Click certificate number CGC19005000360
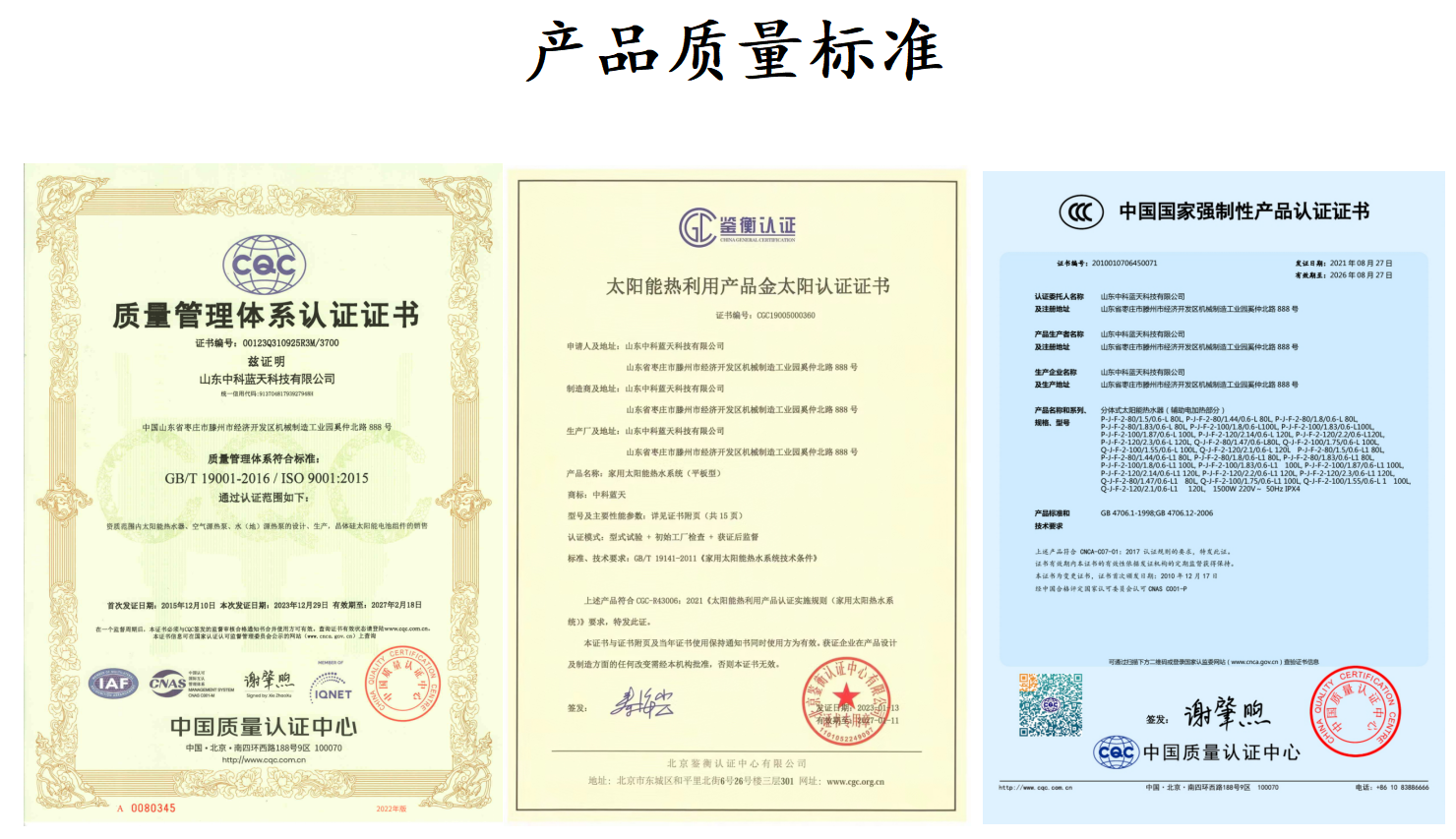Viewport: 1456px width, 839px height. coord(786,316)
